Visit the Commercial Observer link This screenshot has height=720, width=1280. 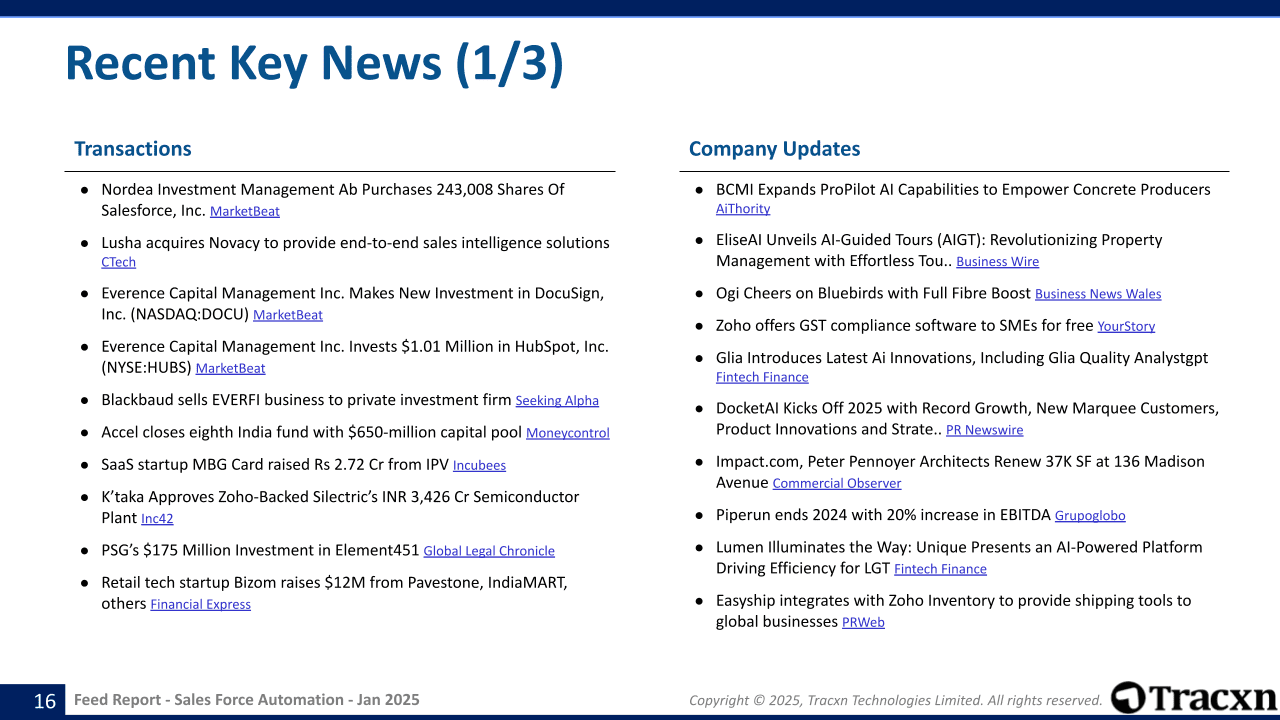click(x=836, y=484)
